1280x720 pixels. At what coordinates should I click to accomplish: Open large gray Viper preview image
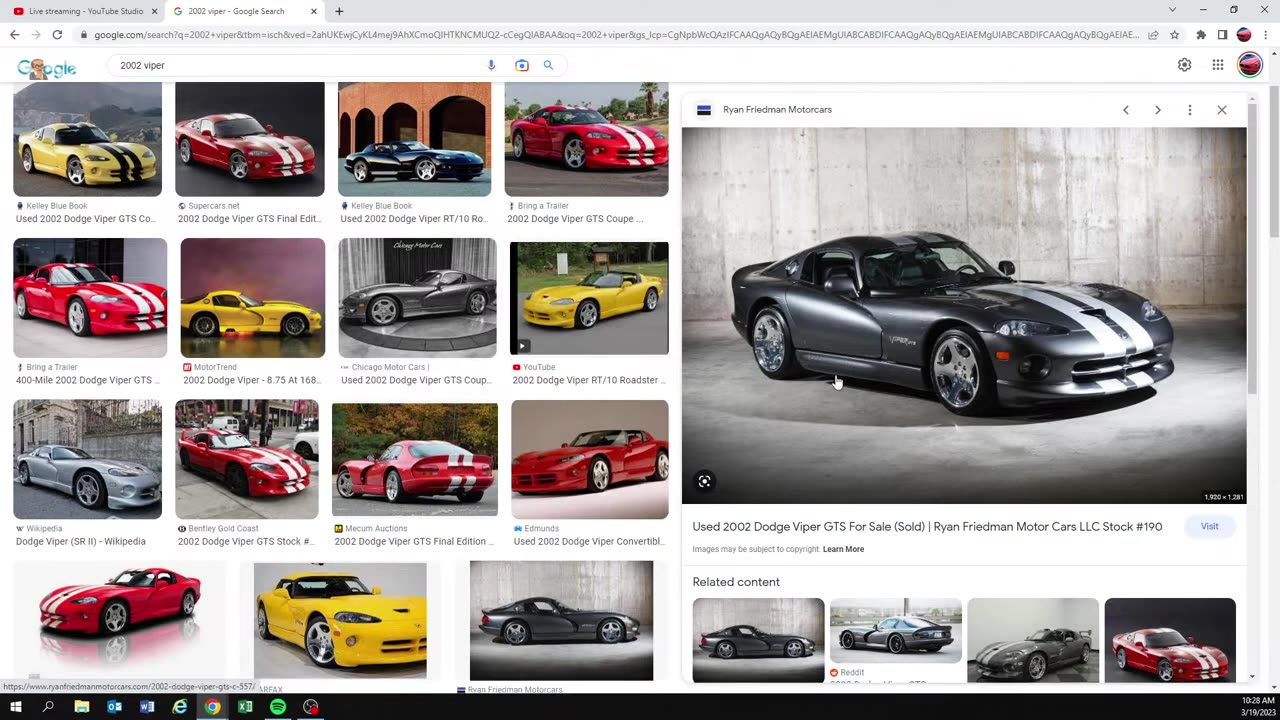click(964, 315)
